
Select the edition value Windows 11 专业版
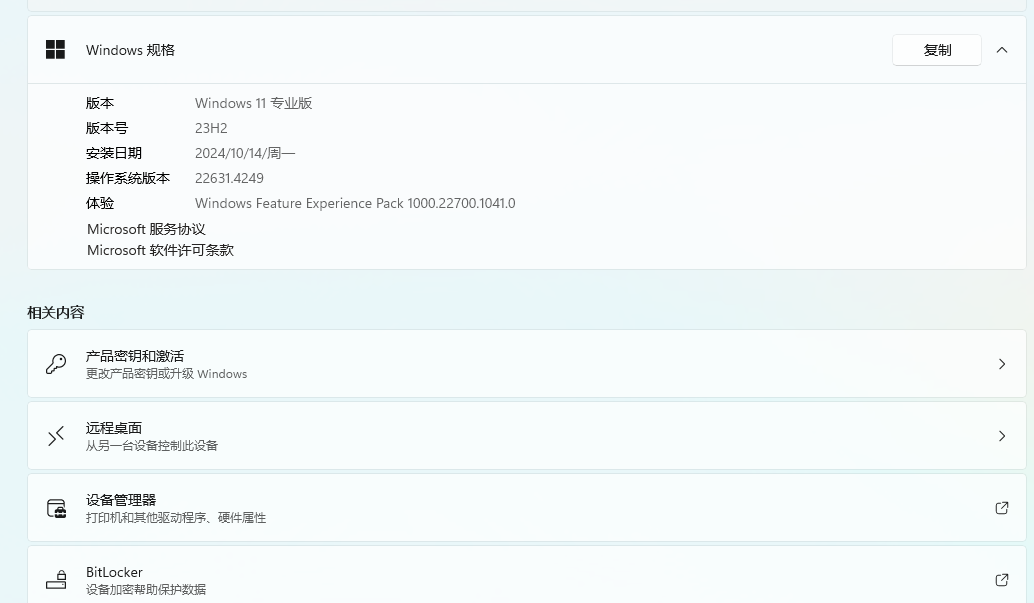point(253,103)
